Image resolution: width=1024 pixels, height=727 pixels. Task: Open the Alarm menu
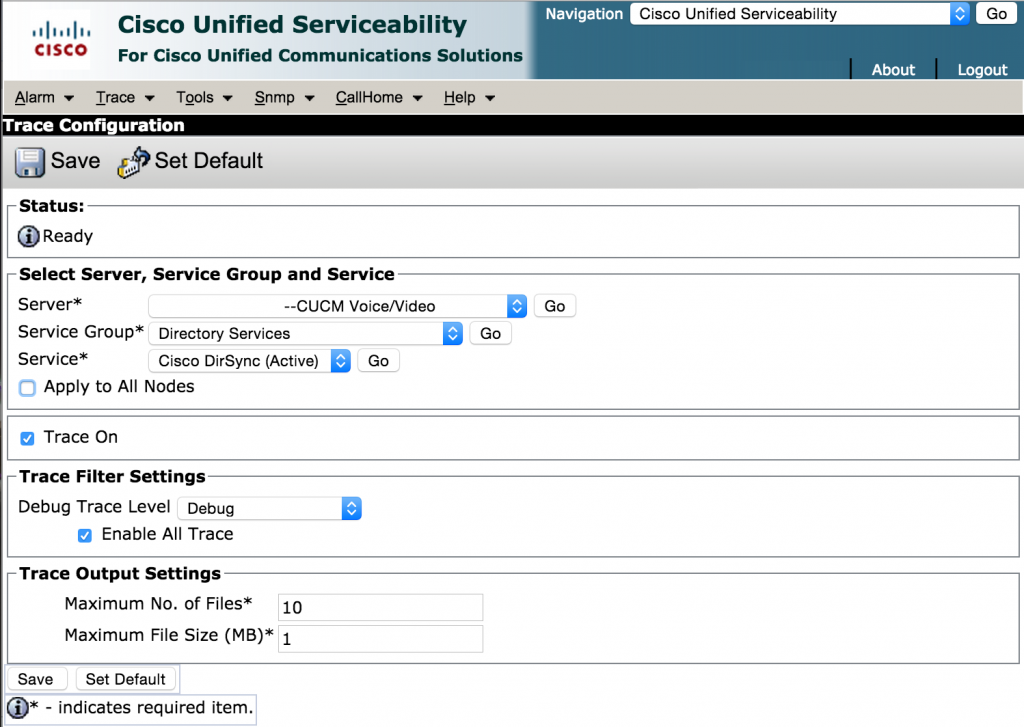[x=44, y=97]
